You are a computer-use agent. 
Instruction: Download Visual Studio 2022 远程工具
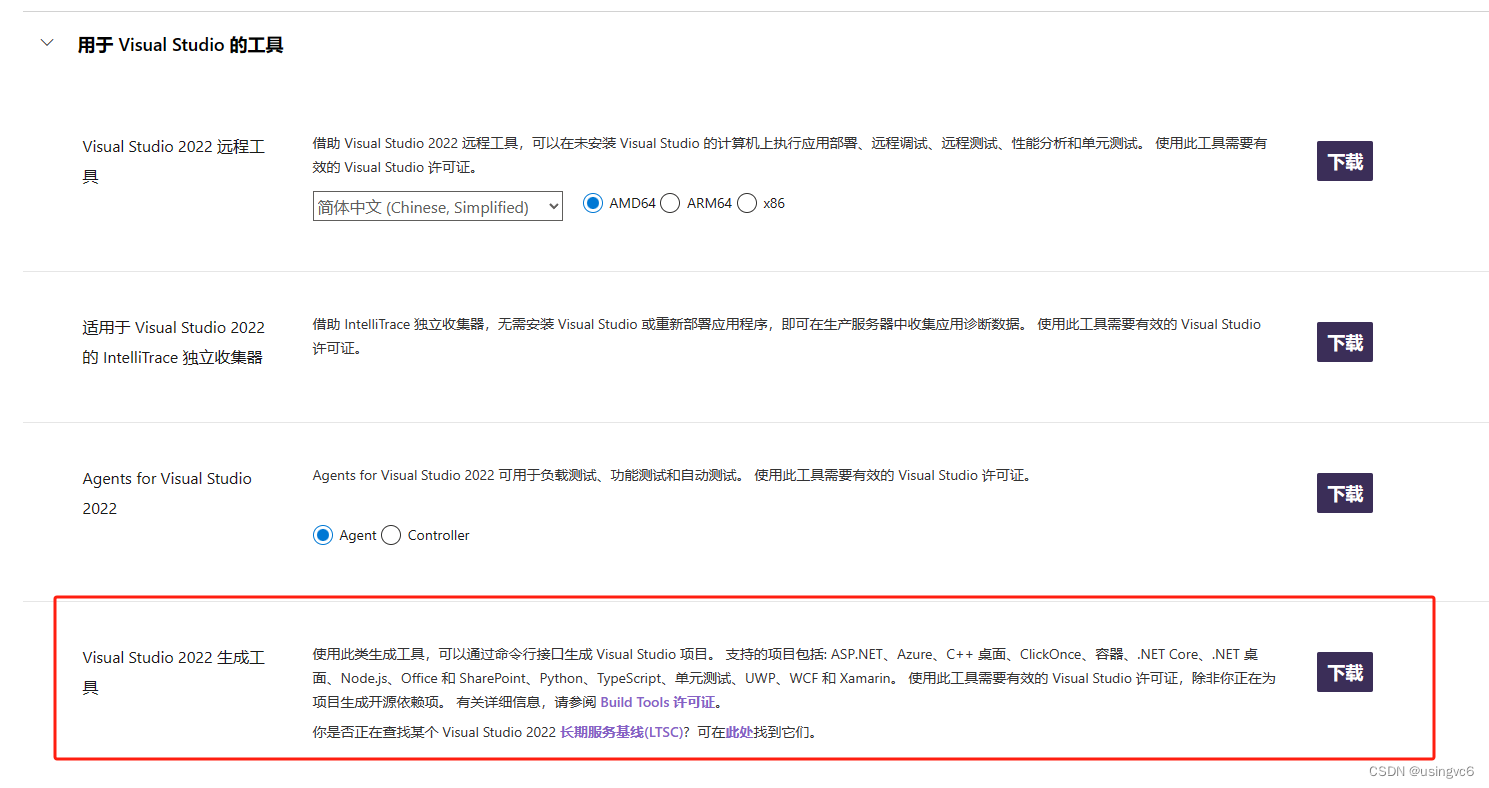[x=1344, y=161]
